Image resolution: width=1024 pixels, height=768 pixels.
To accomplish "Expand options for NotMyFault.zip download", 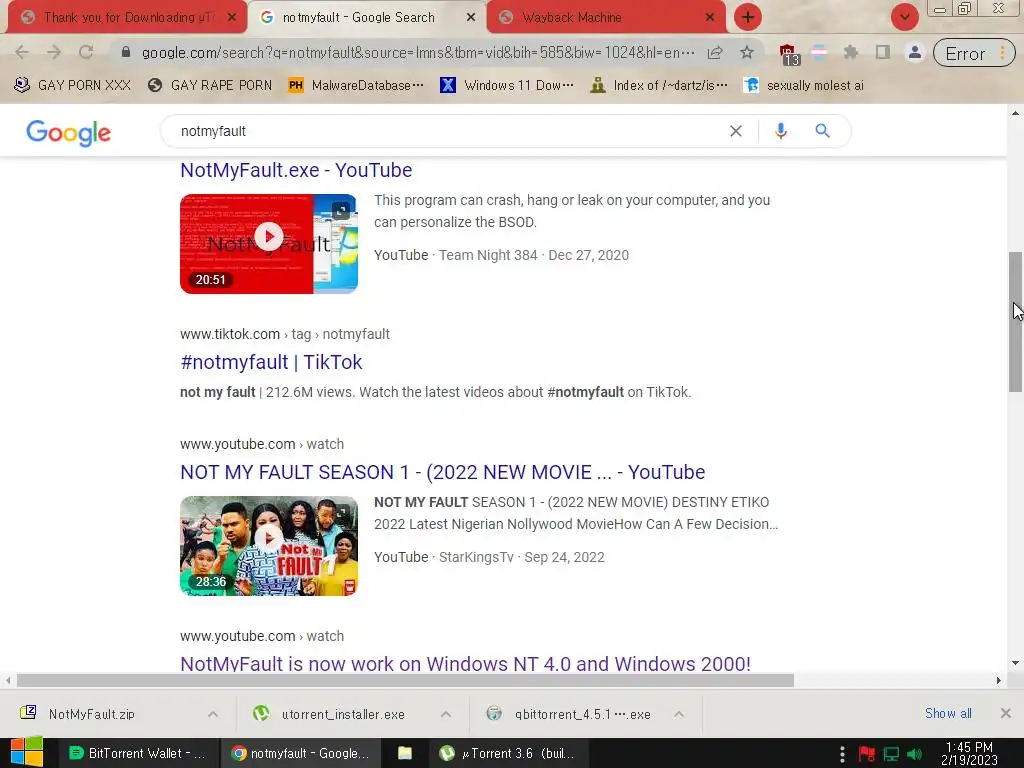I will tap(213, 714).
